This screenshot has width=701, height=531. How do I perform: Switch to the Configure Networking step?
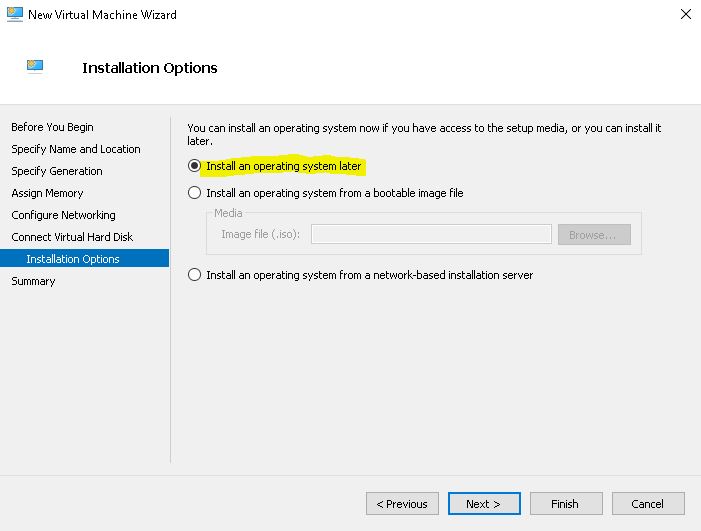pyautogui.click(x=63, y=215)
